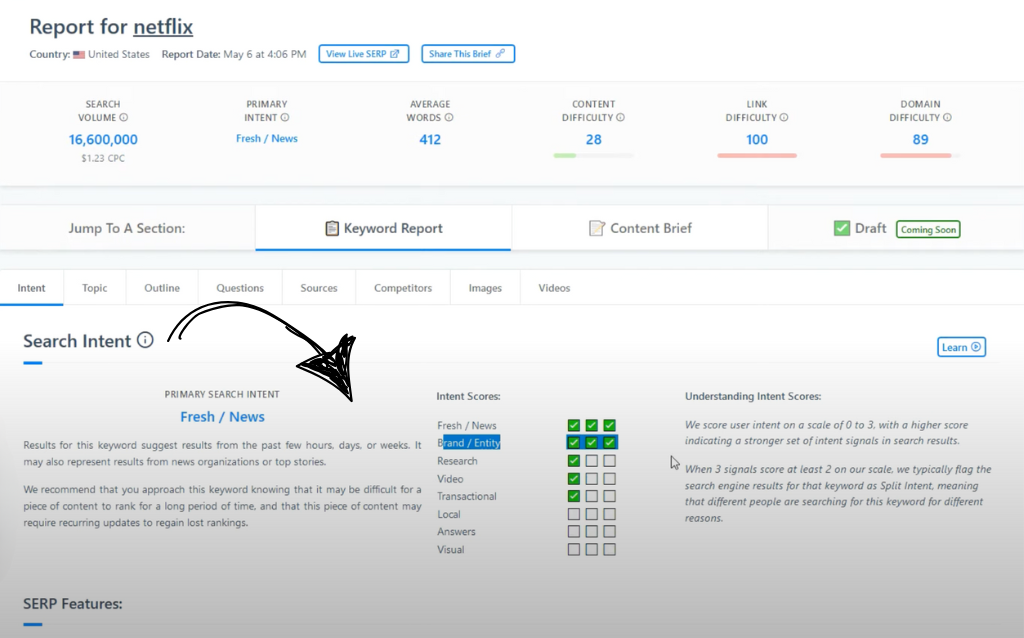Click the $1.23 CPC text
The image size is (1024, 638).
[x=103, y=158]
